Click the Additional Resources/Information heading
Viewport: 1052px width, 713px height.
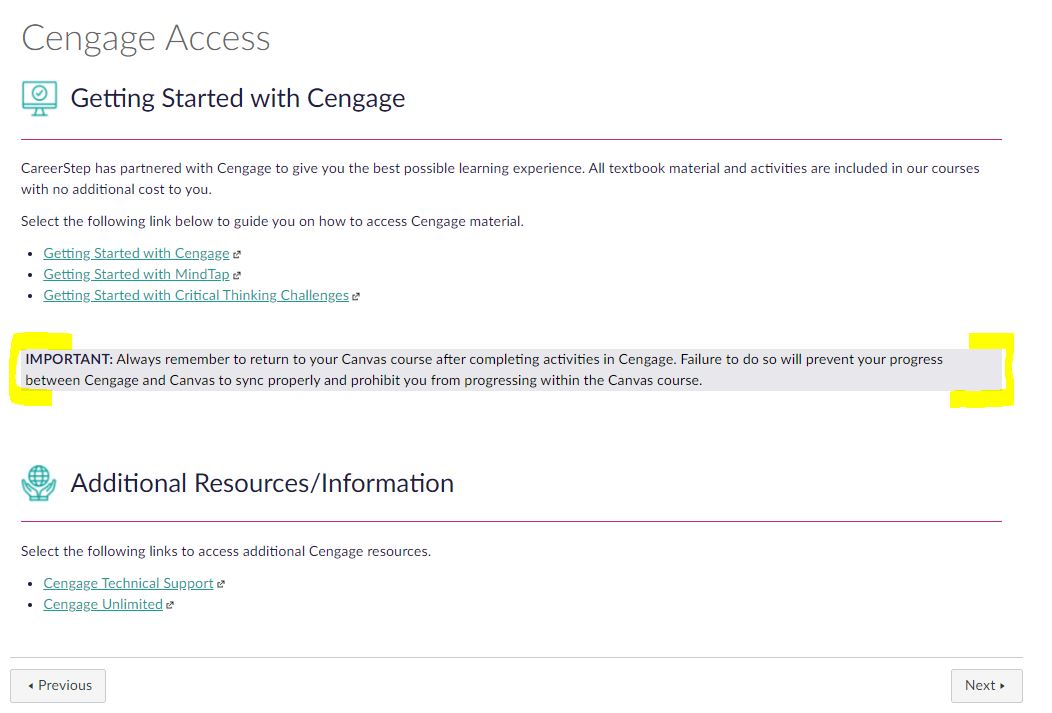point(262,483)
